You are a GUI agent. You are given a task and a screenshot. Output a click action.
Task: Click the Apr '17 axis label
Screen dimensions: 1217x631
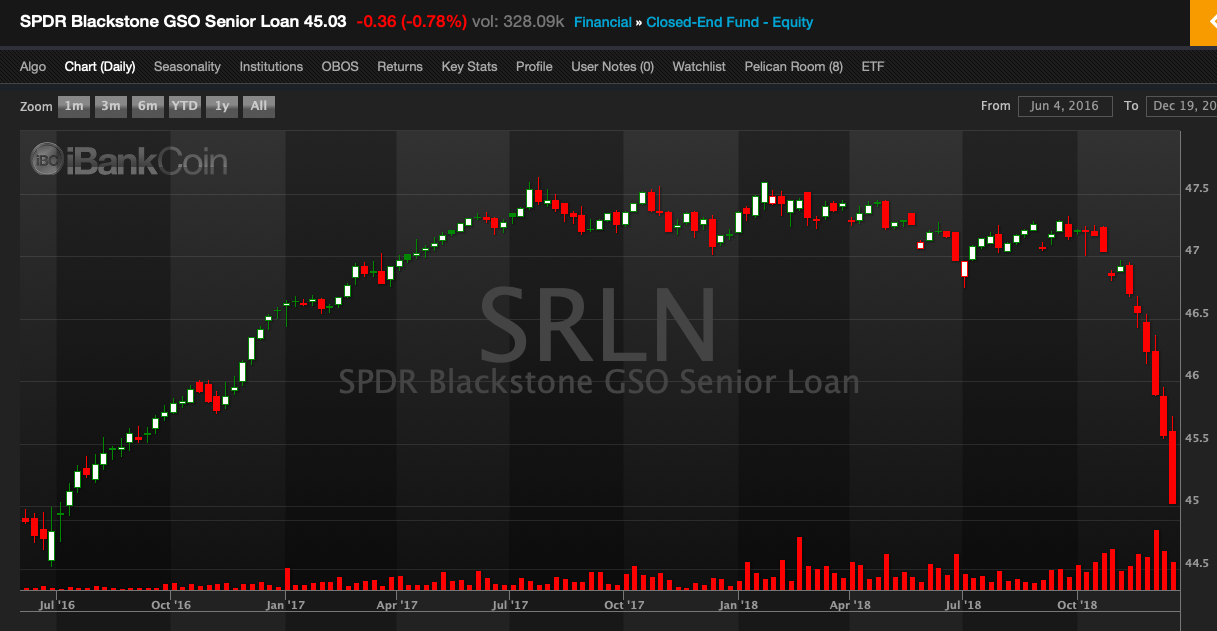399,605
